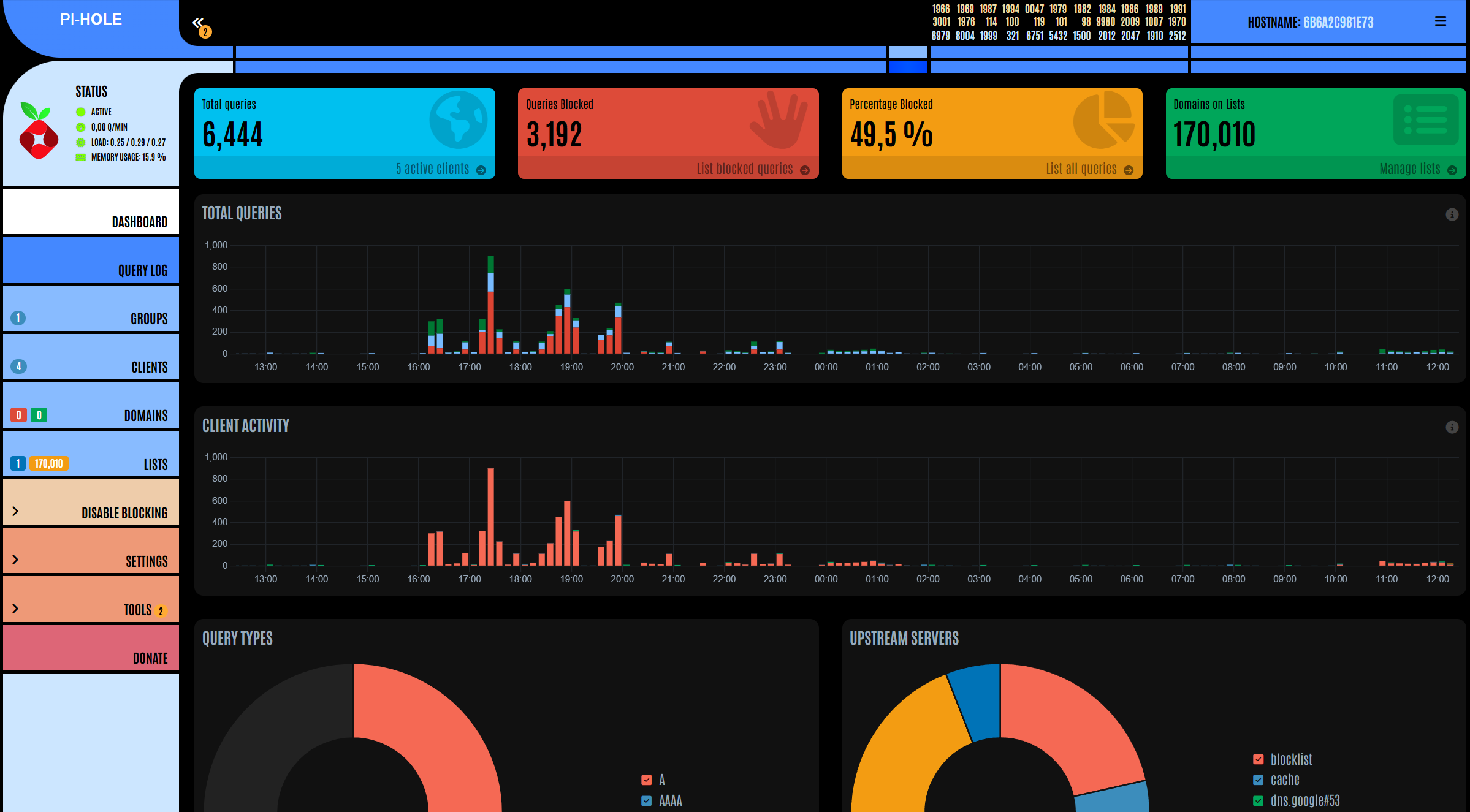Click the green Active status dot
The width and height of the screenshot is (1470, 812).
[80, 112]
